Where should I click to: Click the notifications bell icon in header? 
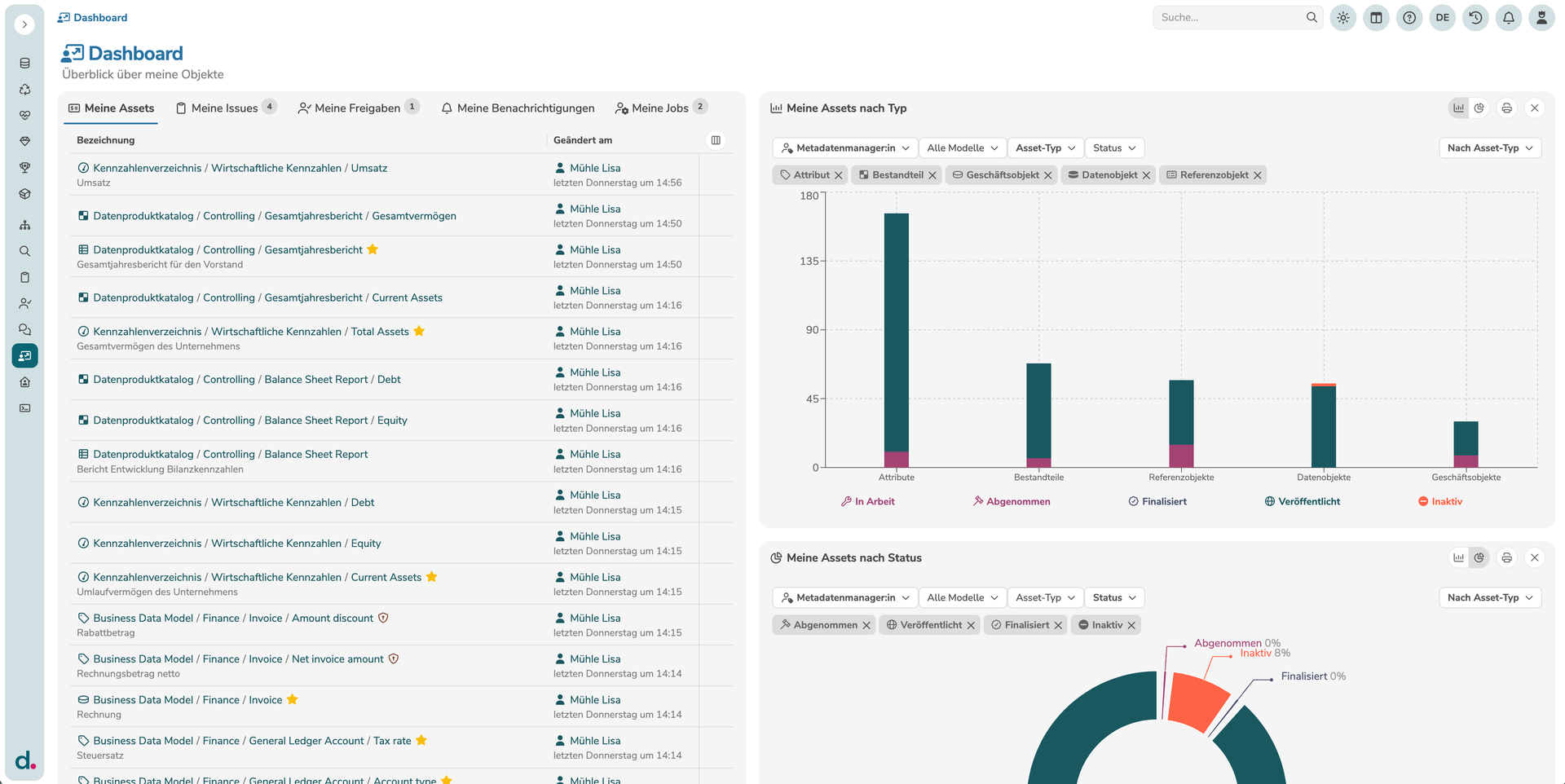click(1508, 18)
